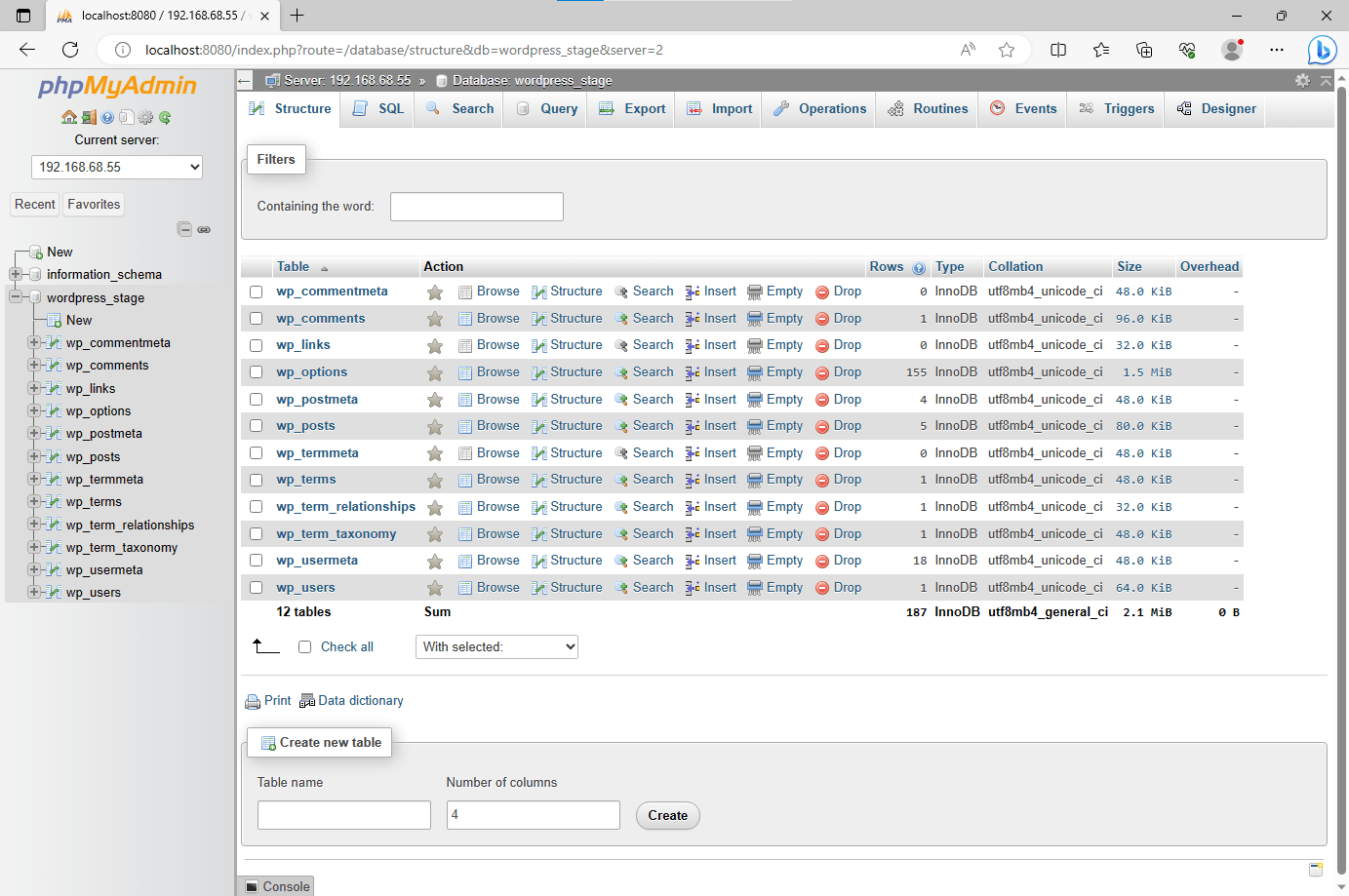
Task: Click the collapse-all icon in the navigation tree
Action: point(184,229)
